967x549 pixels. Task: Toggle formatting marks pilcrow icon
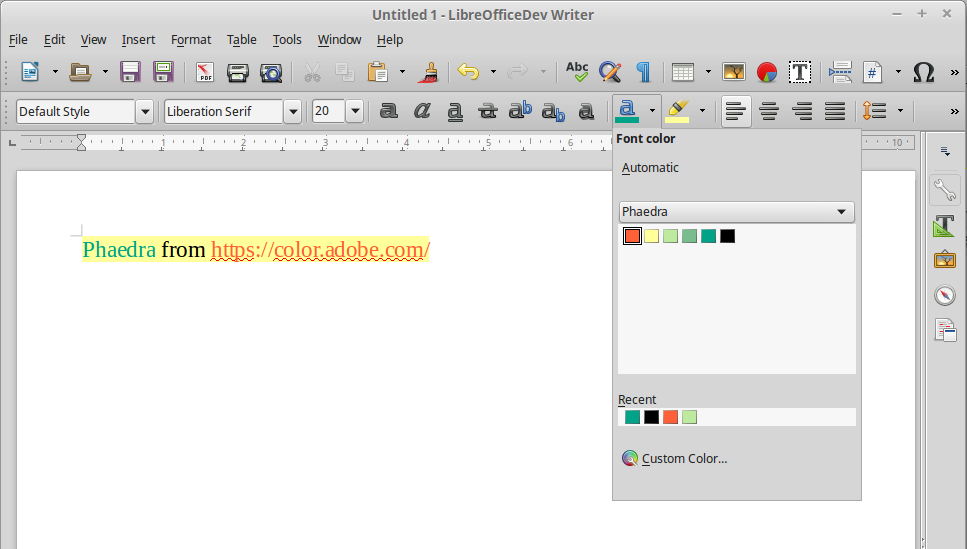coord(643,72)
